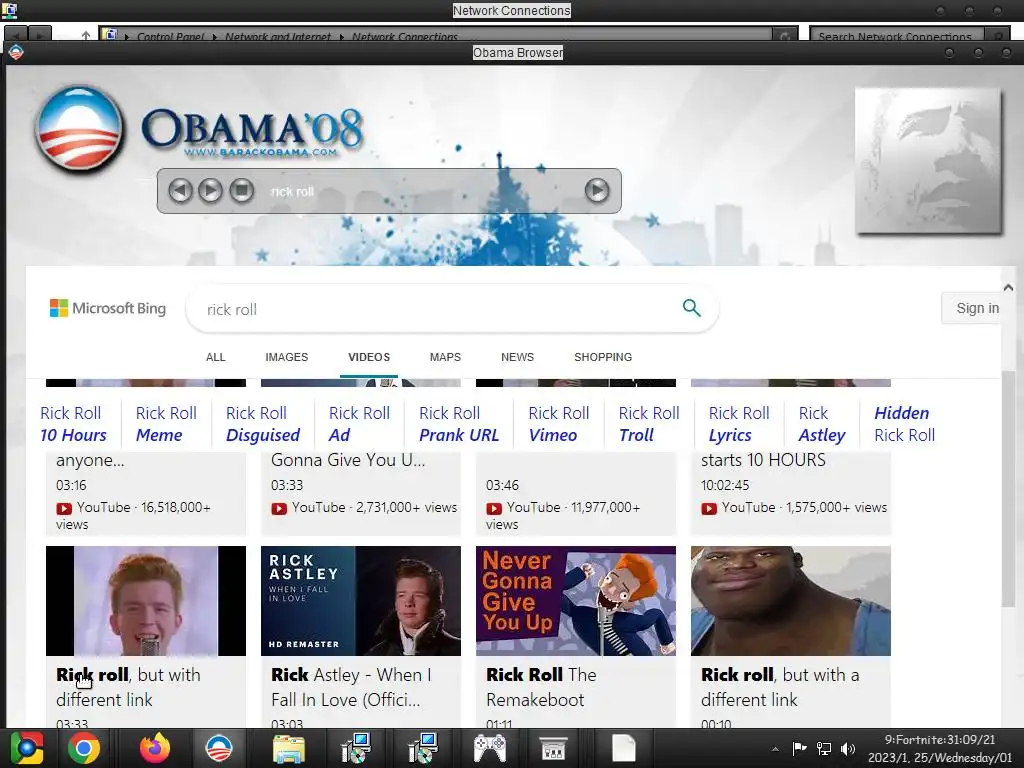
Task: Stop page loading with the square stop button
Action: (x=241, y=191)
